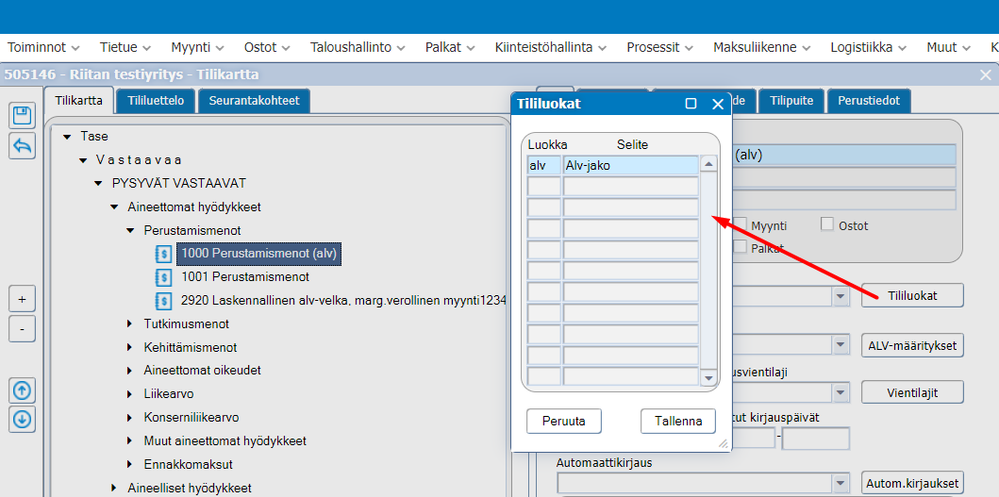Click the Luokka cell containing alv
999x497 pixels.
(543, 166)
